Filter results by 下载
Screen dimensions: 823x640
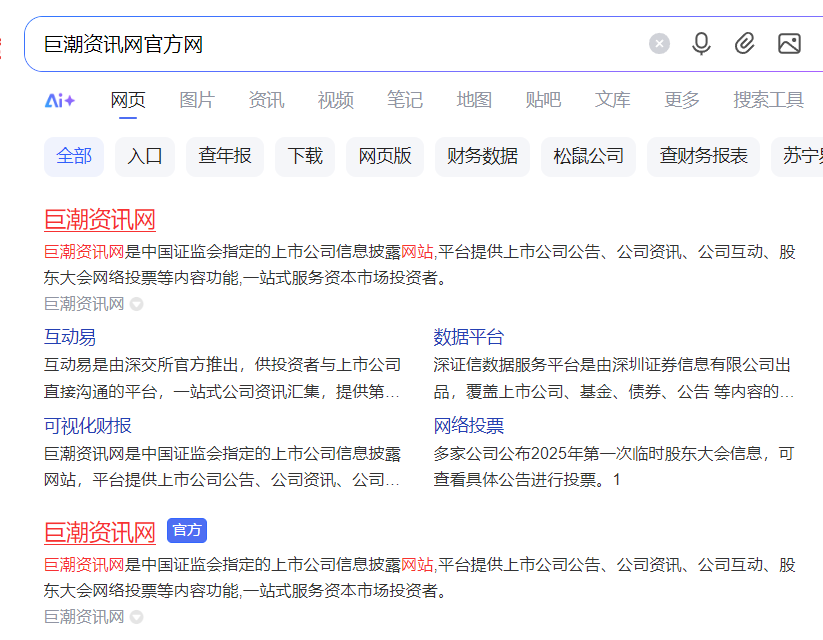[x=305, y=156]
